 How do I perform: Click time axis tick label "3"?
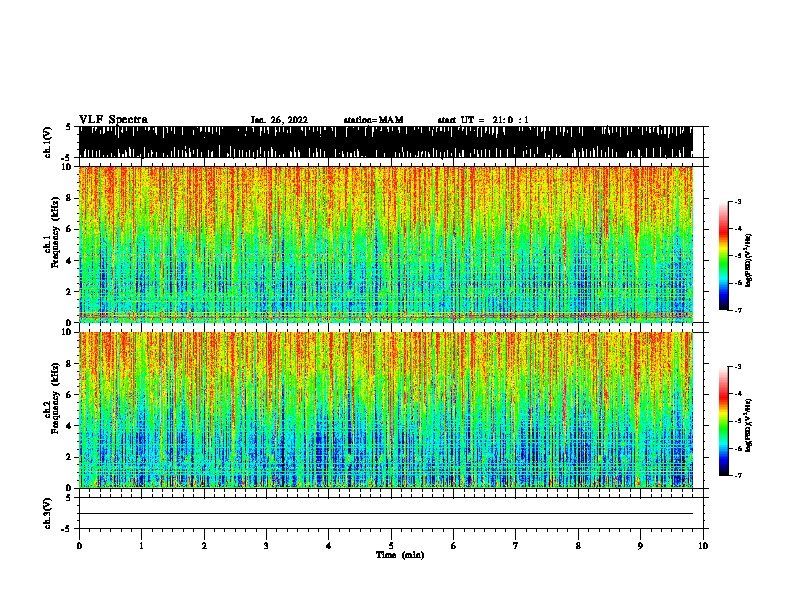tap(266, 546)
